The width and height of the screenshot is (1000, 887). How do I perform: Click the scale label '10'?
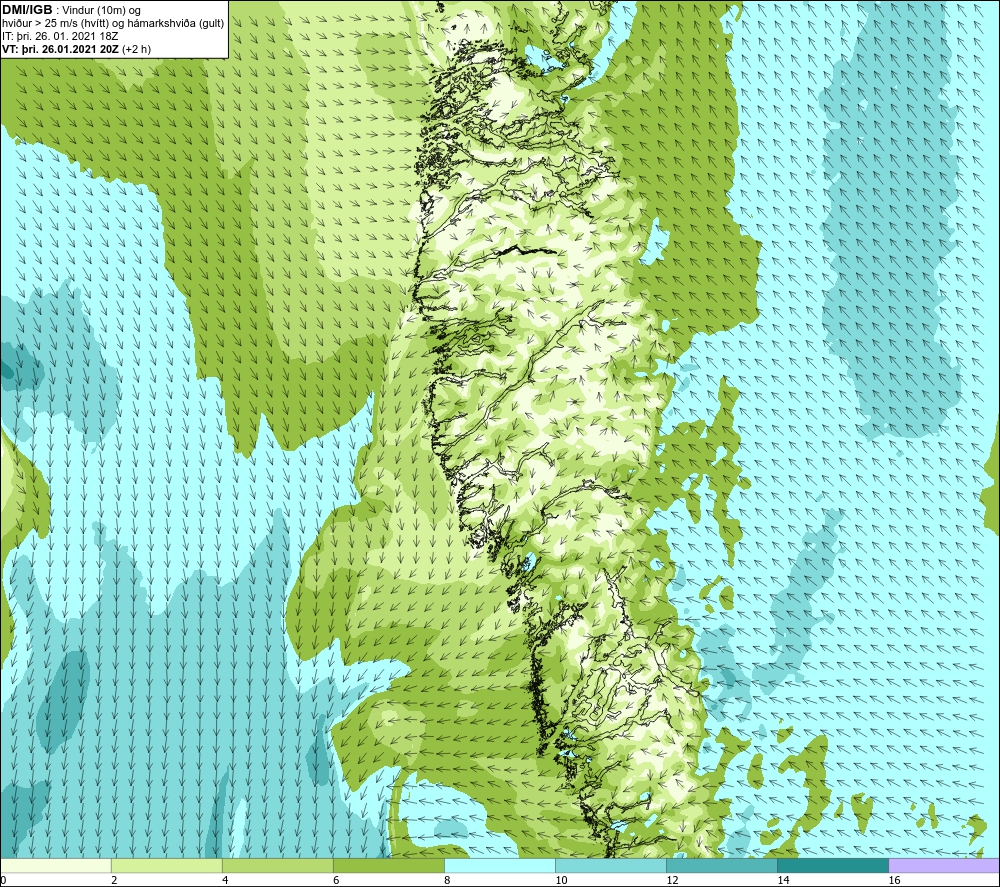point(561,881)
